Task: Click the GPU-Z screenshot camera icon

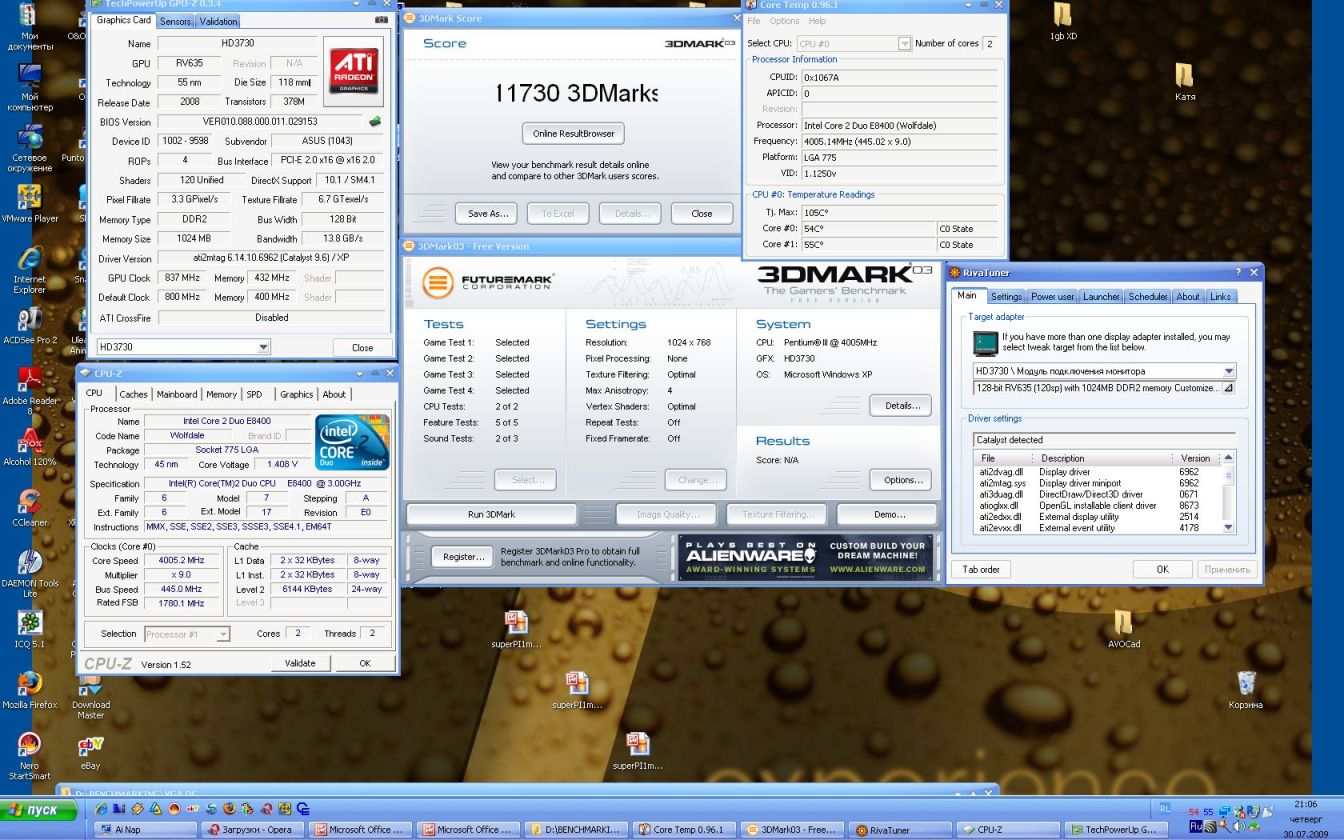Action: tap(381, 20)
